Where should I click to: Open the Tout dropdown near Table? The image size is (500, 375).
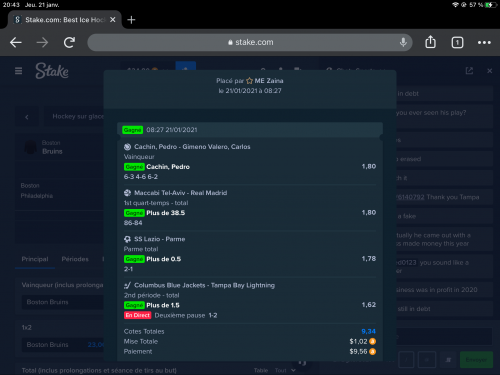click(x=285, y=370)
